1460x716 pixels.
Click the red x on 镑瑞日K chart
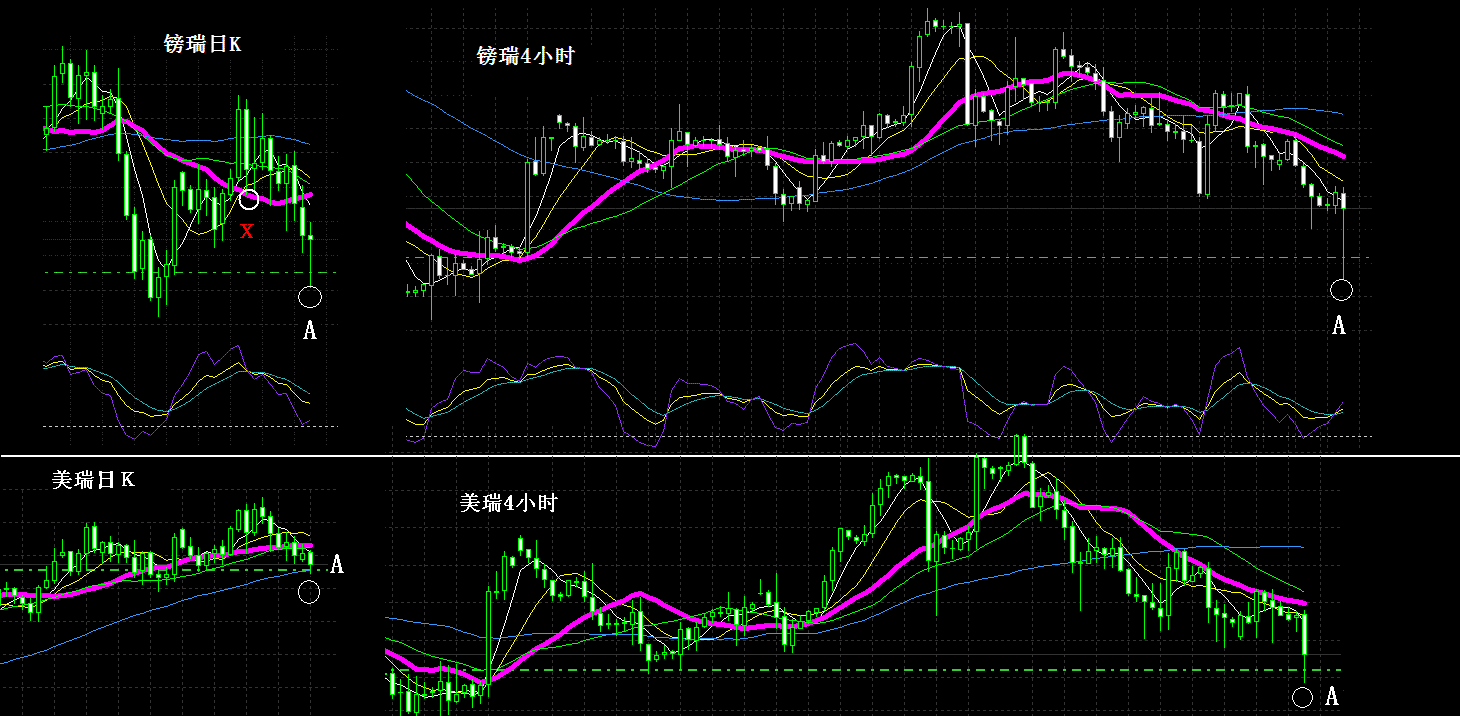(x=247, y=232)
